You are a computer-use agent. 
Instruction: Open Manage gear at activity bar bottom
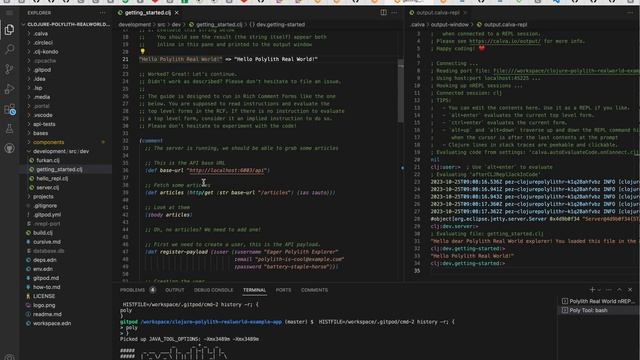9,357
